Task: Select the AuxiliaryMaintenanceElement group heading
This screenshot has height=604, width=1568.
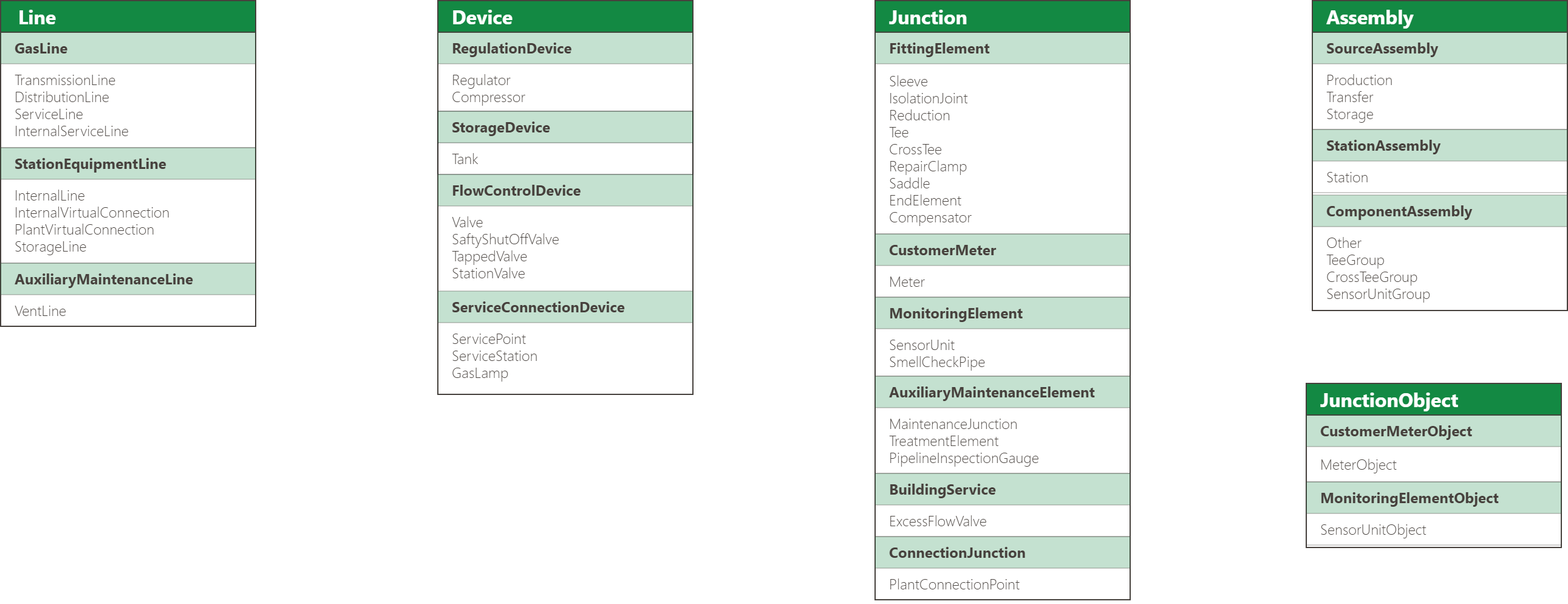Action: tap(992, 393)
